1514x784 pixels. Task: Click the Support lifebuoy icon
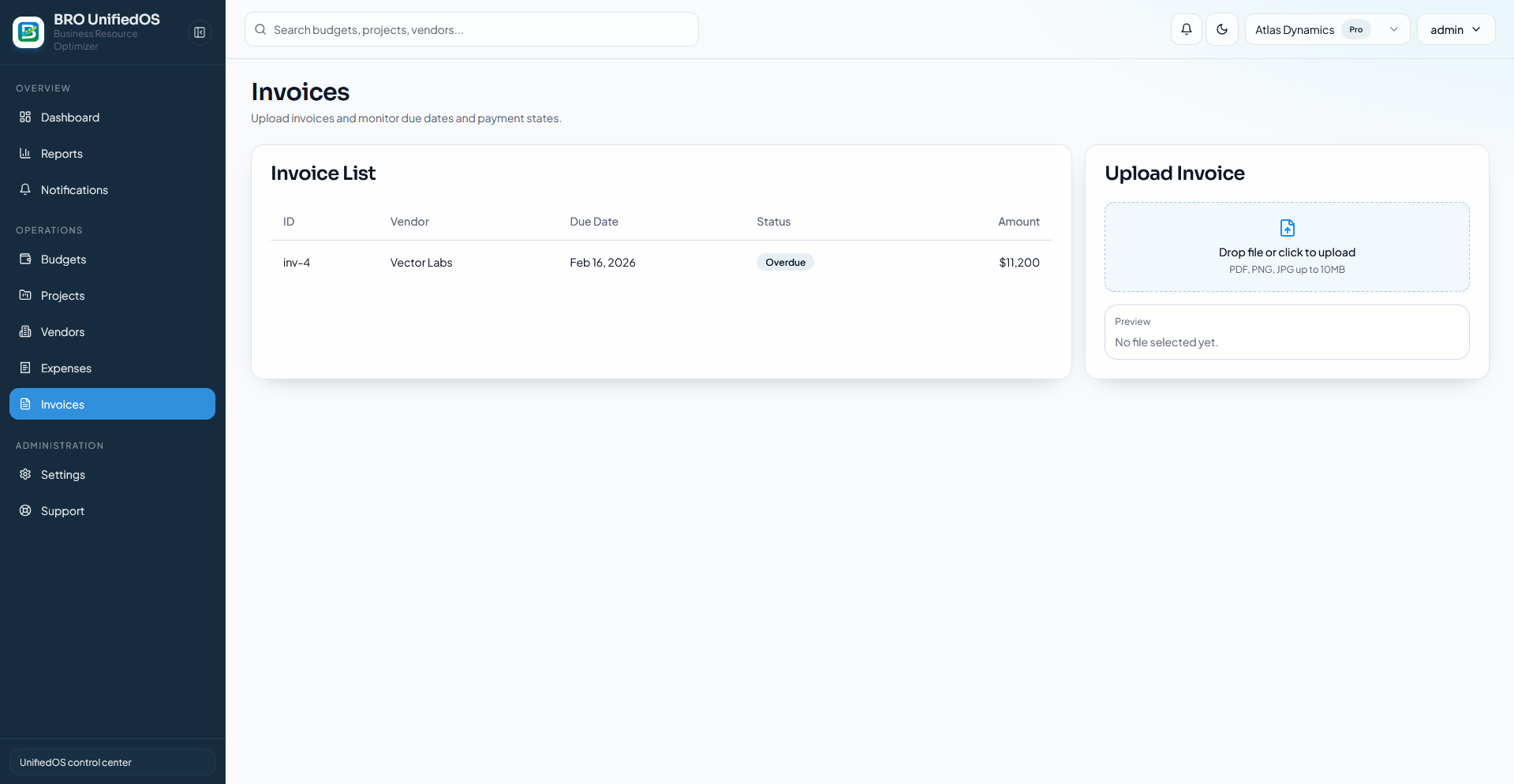pyautogui.click(x=25, y=511)
